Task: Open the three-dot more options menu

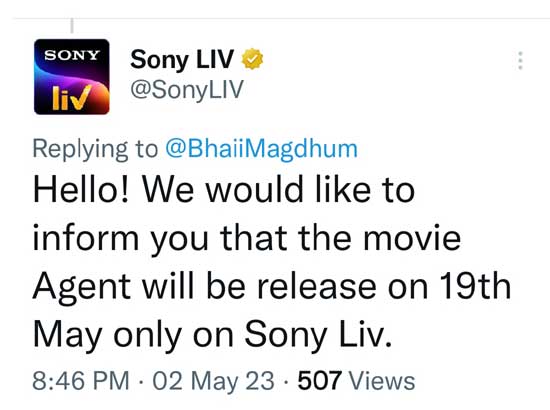Action: (x=521, y=61)
